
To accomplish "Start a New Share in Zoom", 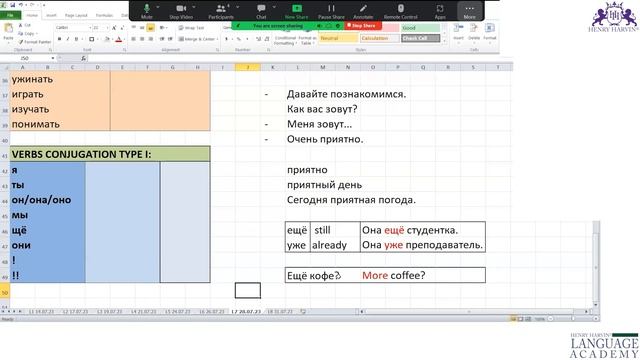I will pos(297,11).
